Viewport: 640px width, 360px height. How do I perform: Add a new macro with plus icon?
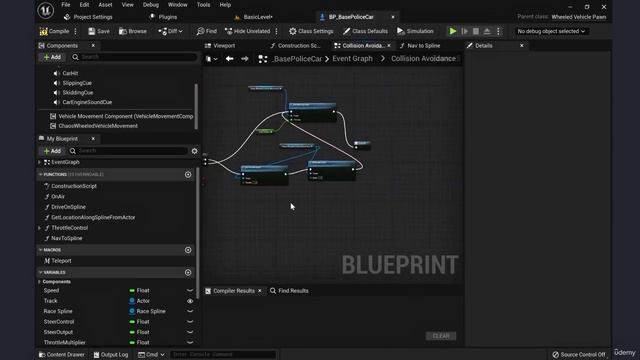[188, 250]
